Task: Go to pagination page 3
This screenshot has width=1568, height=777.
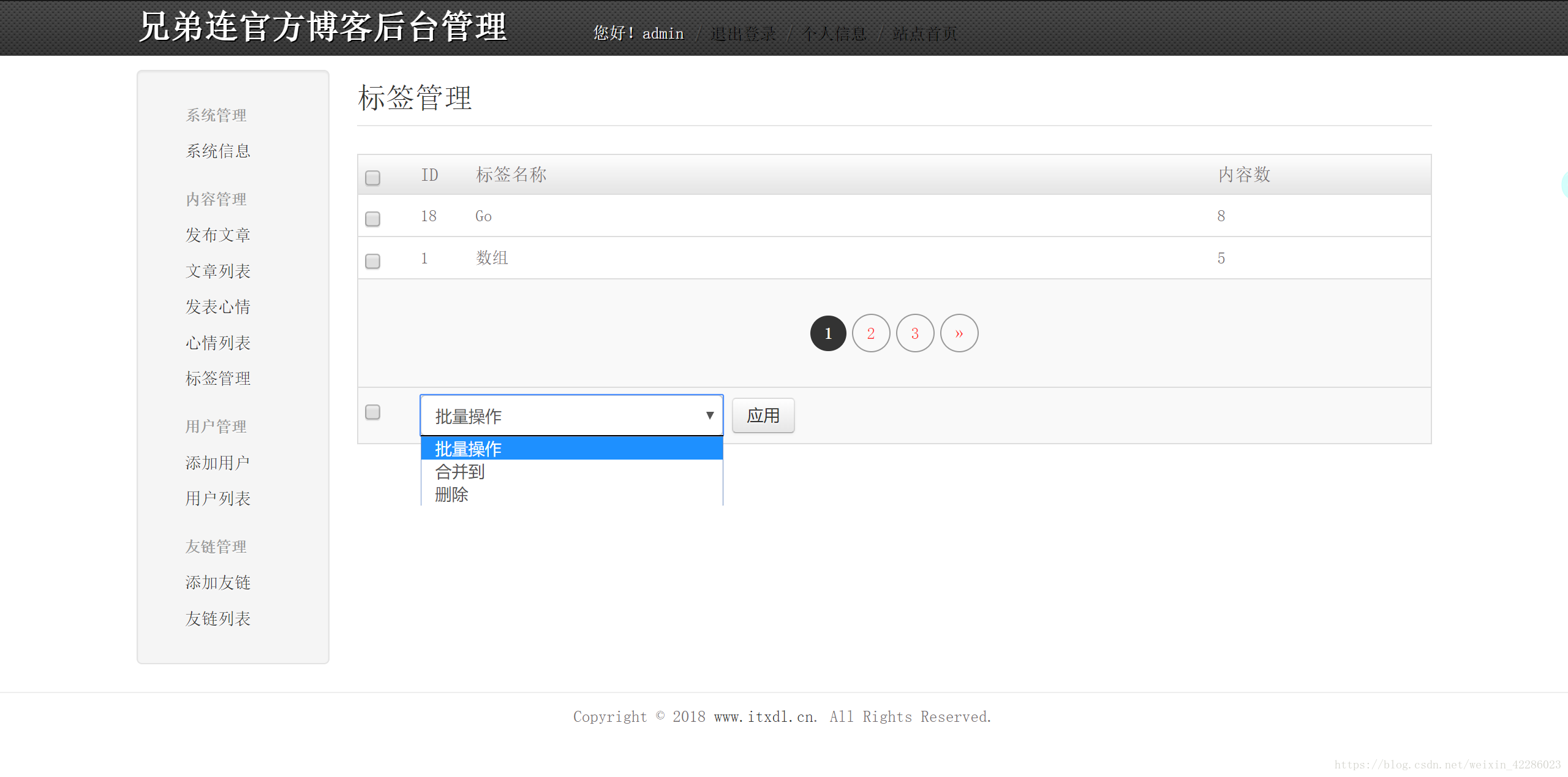Action: (915, 333)
